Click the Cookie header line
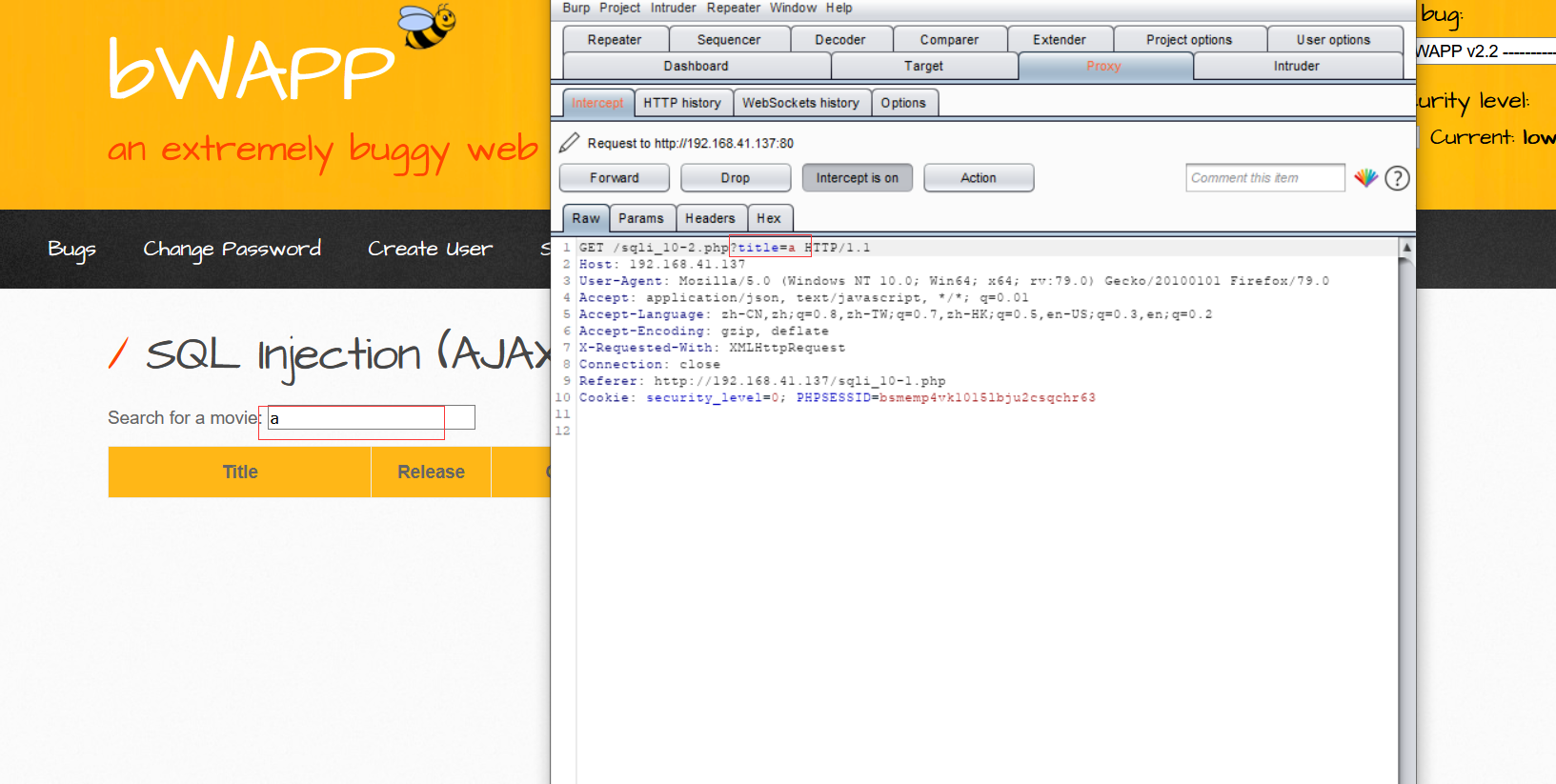The image size is (1556, 784). [x=838, y=398]
